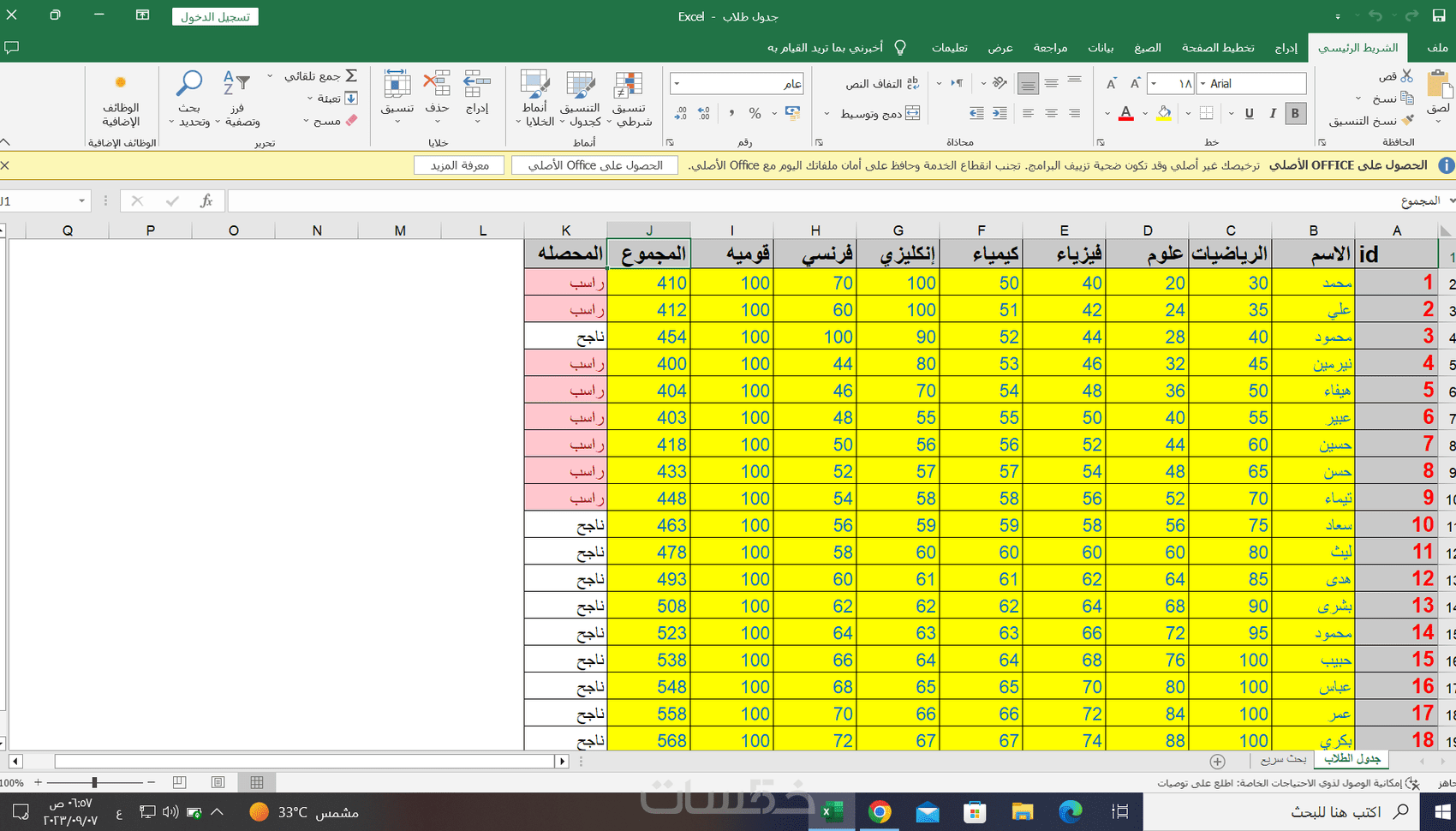Select the جدول الطلاب sheet tab

tap(1352, 759)
